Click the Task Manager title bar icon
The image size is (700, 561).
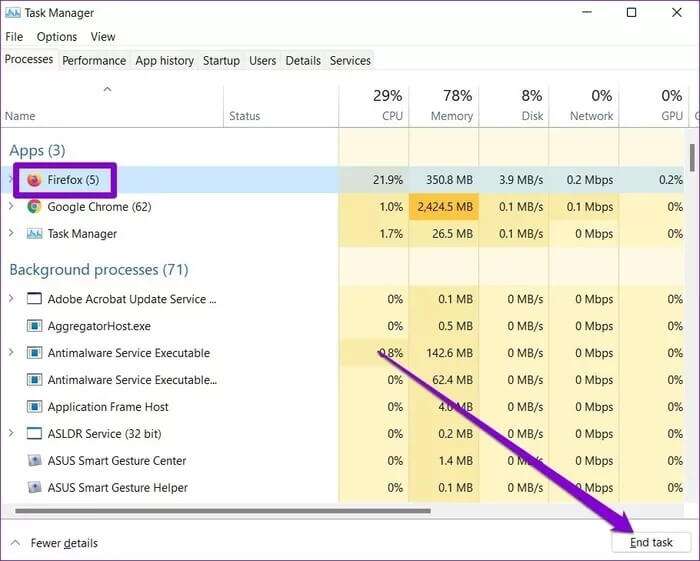12,12
